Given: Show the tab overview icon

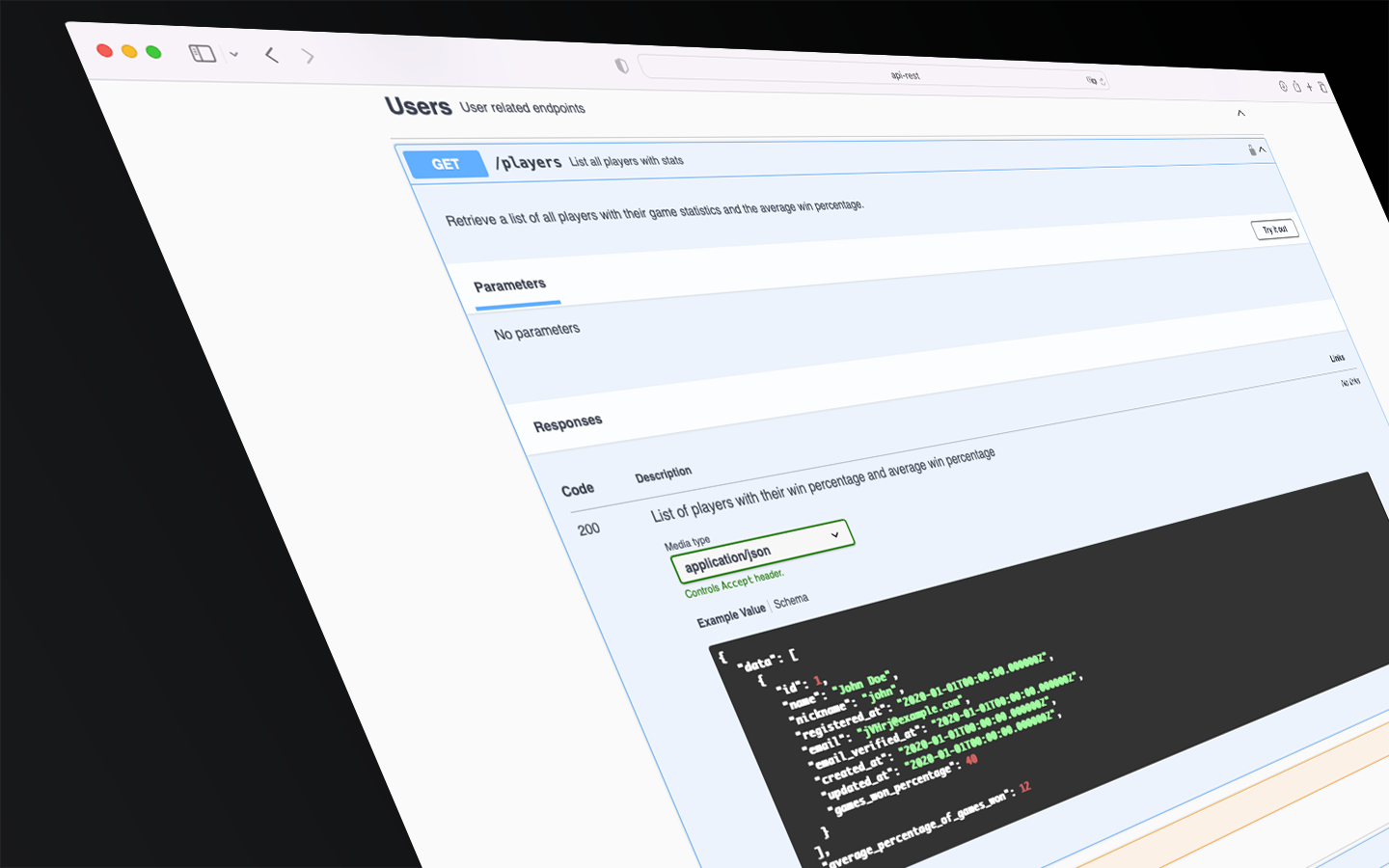Looking at the screenshot, I should (1322, 88).
